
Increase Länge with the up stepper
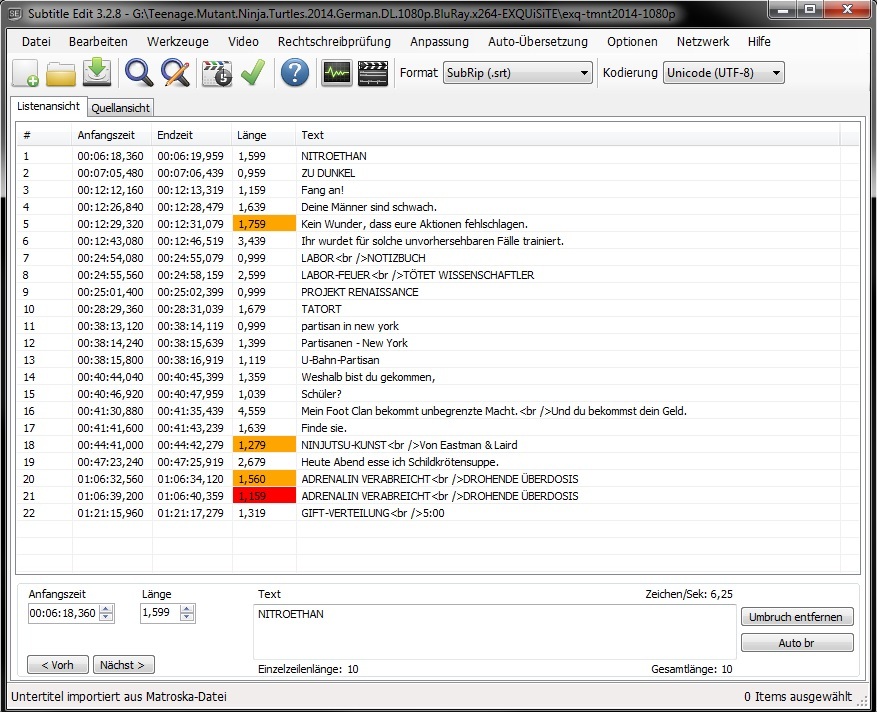(187, 609)
